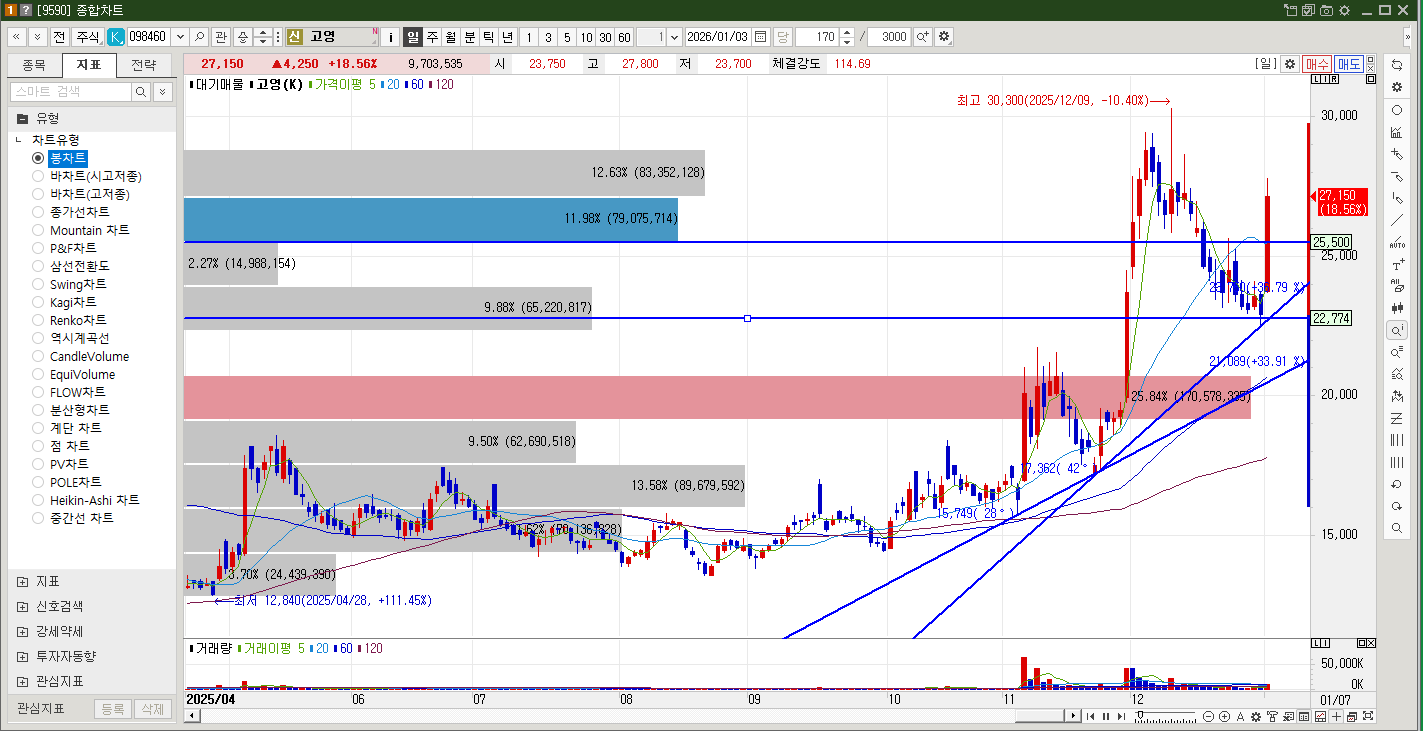Click the pause playback icon
The image size is (1423, 731).
(x=1106, y=716)
